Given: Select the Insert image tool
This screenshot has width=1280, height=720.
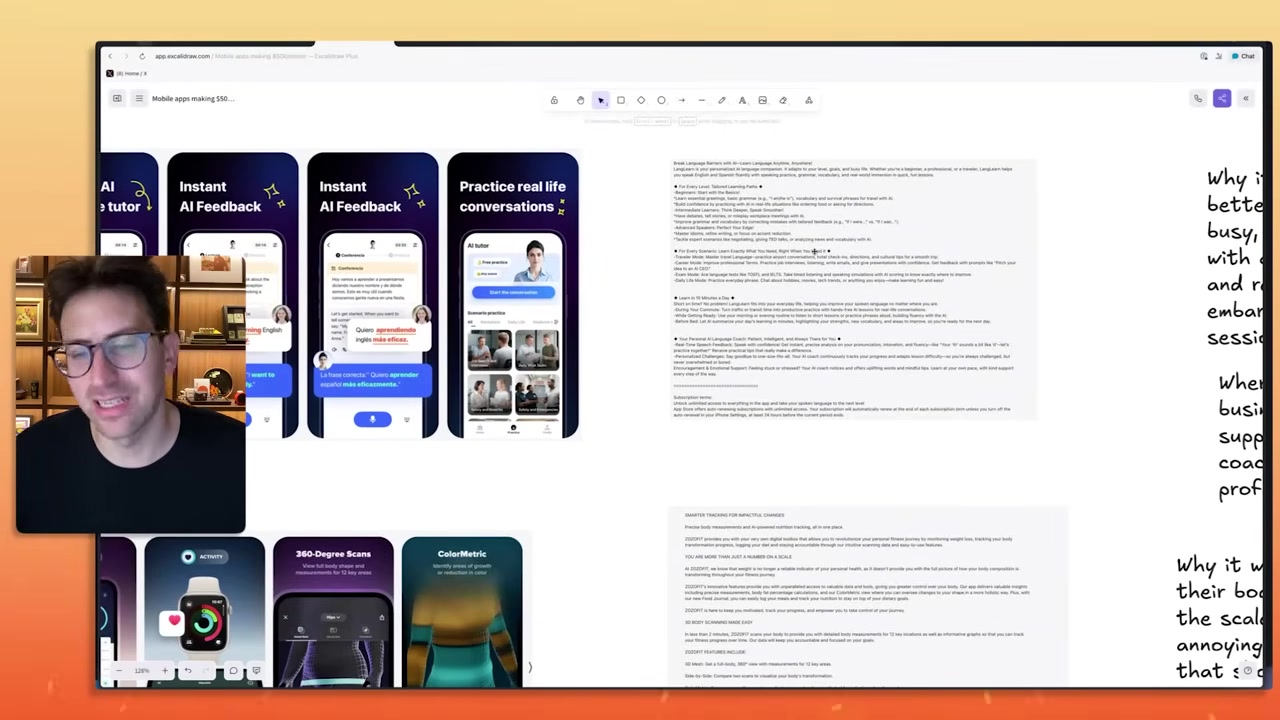Looking at the screenshot, I should click(762, 100).
